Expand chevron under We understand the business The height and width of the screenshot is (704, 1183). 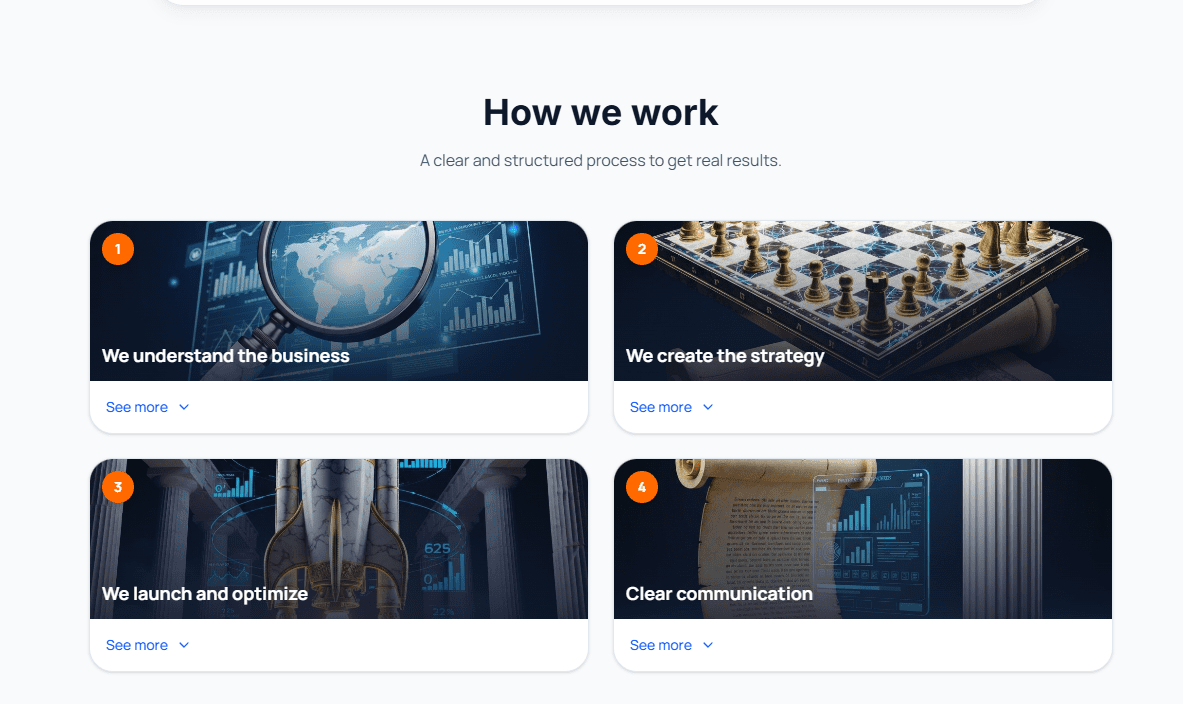[x=184, y=407]
